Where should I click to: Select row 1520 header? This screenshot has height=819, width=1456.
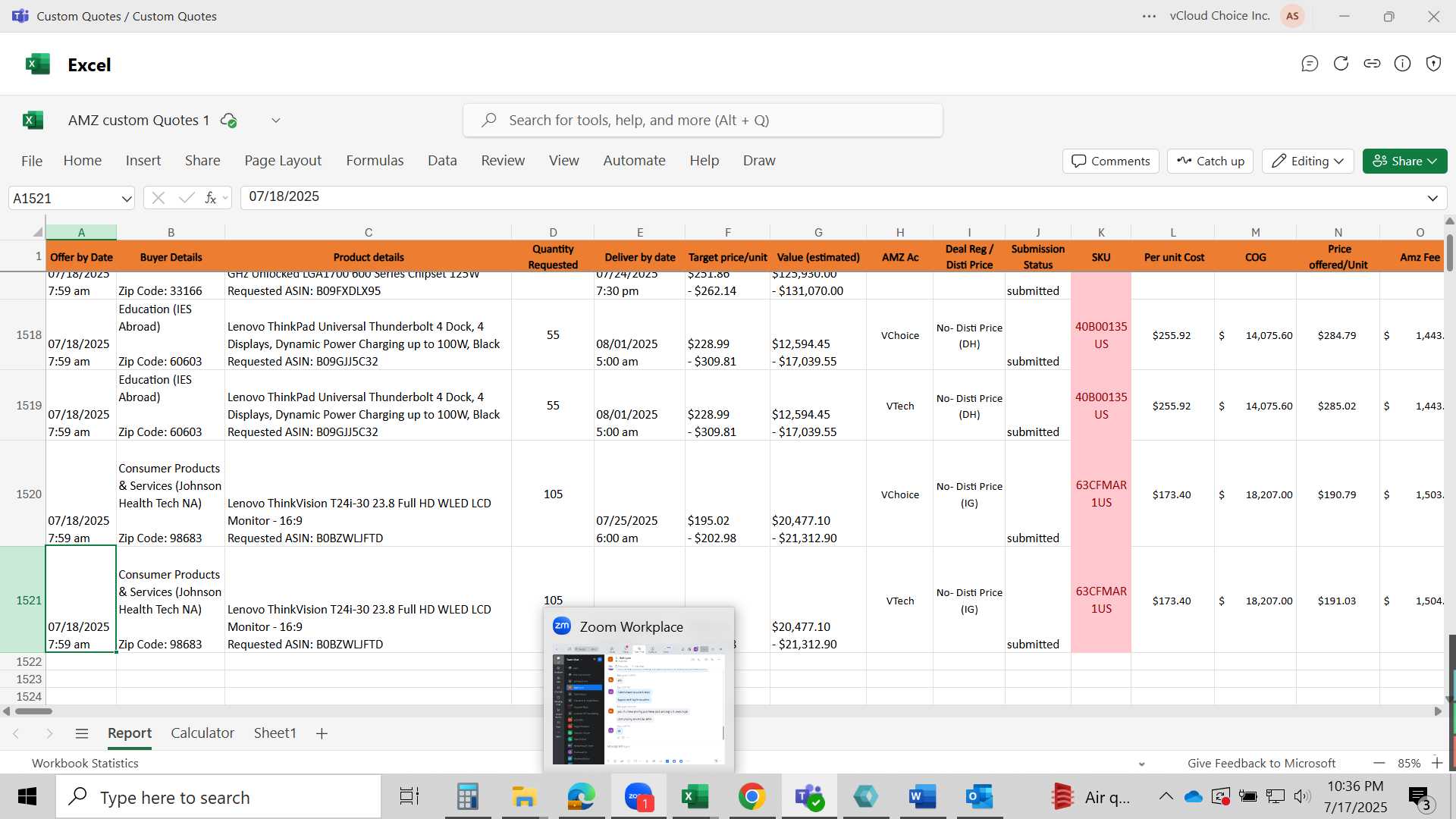(x=23, y=494)
